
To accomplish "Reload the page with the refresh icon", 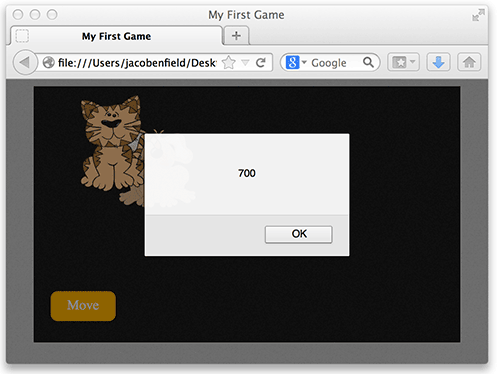I will (x=261, y=62).
